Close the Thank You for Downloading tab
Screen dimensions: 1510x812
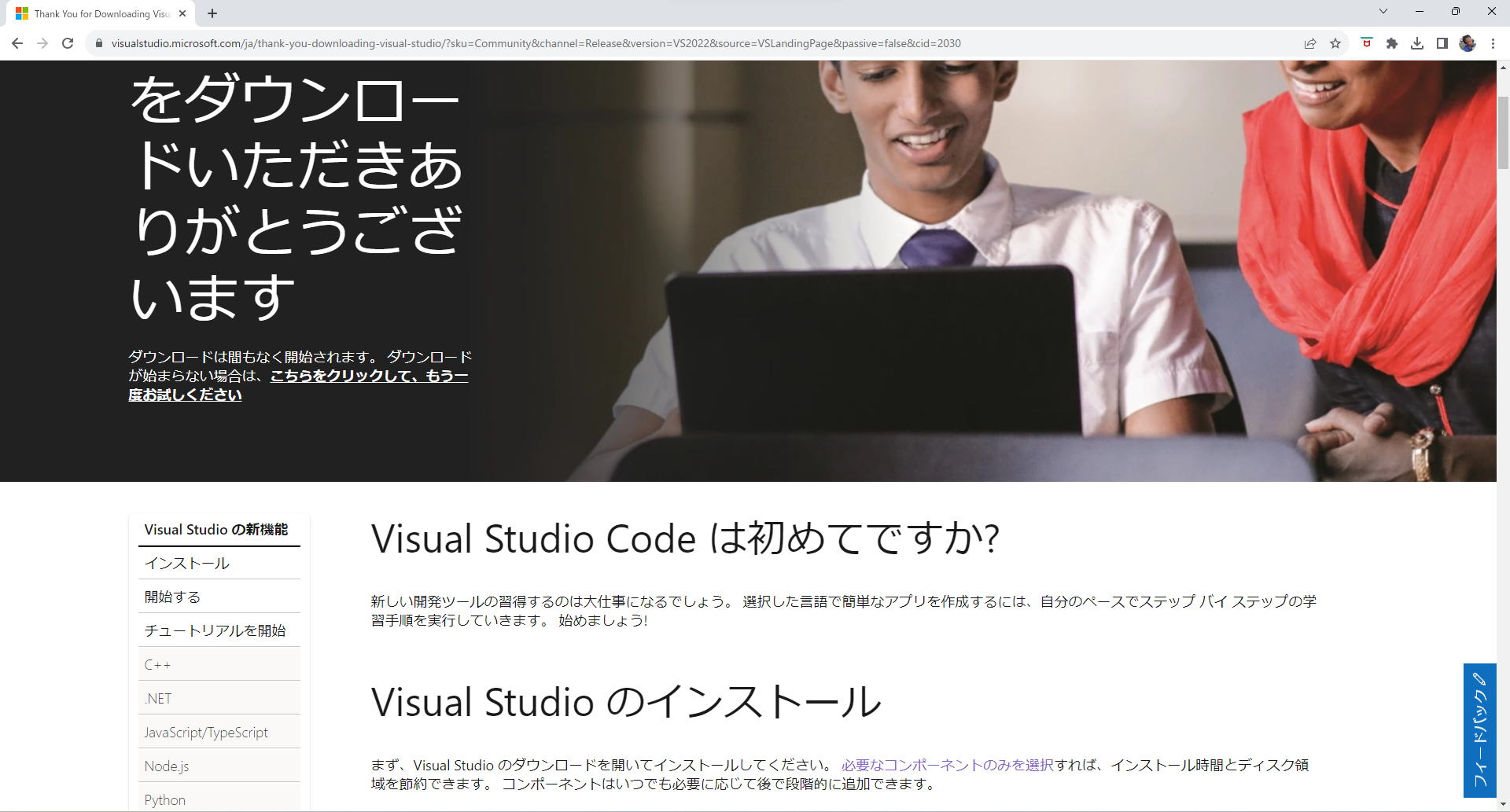tap(182, 13)
